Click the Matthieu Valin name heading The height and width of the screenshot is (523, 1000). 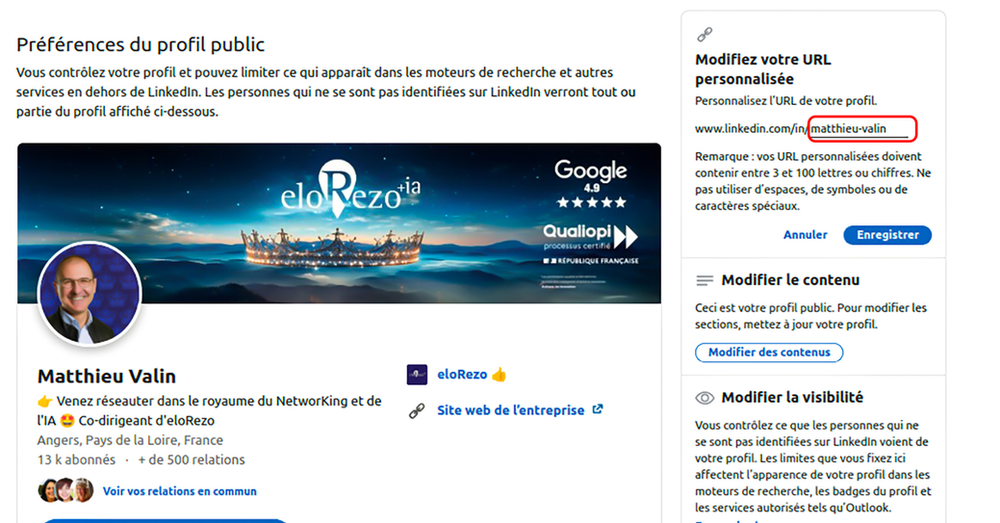[107, 376]
